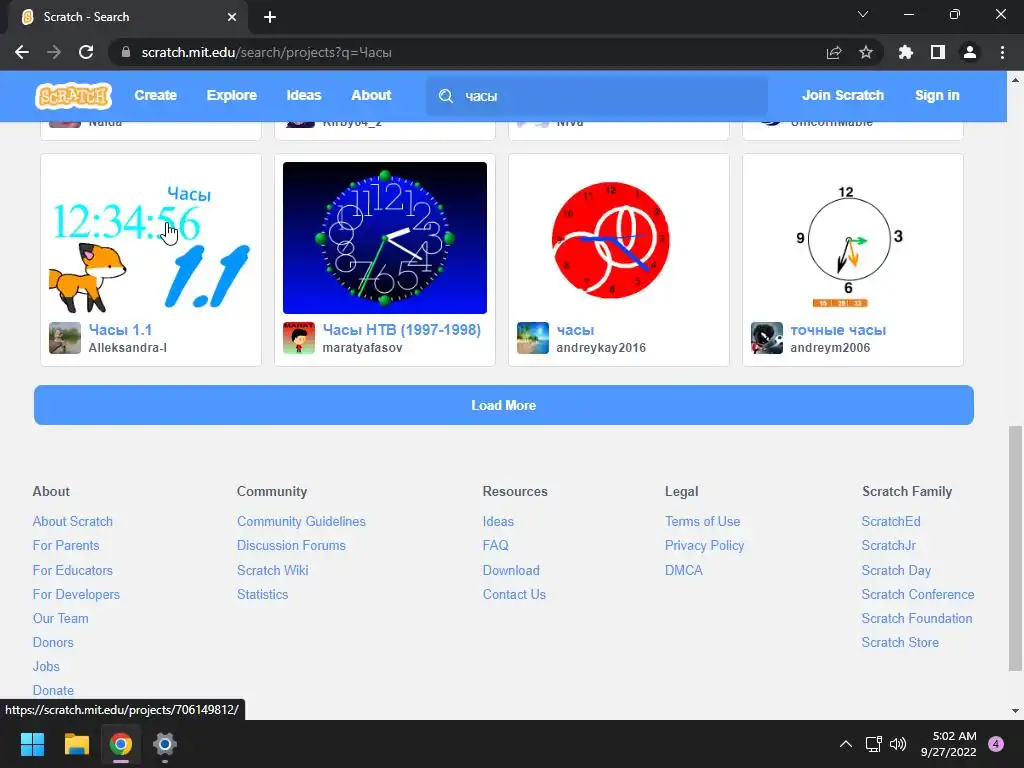Screen dimensions: 1024x768
Task: Click Join Scratch in the navigation bar
Action: [842, 95]
